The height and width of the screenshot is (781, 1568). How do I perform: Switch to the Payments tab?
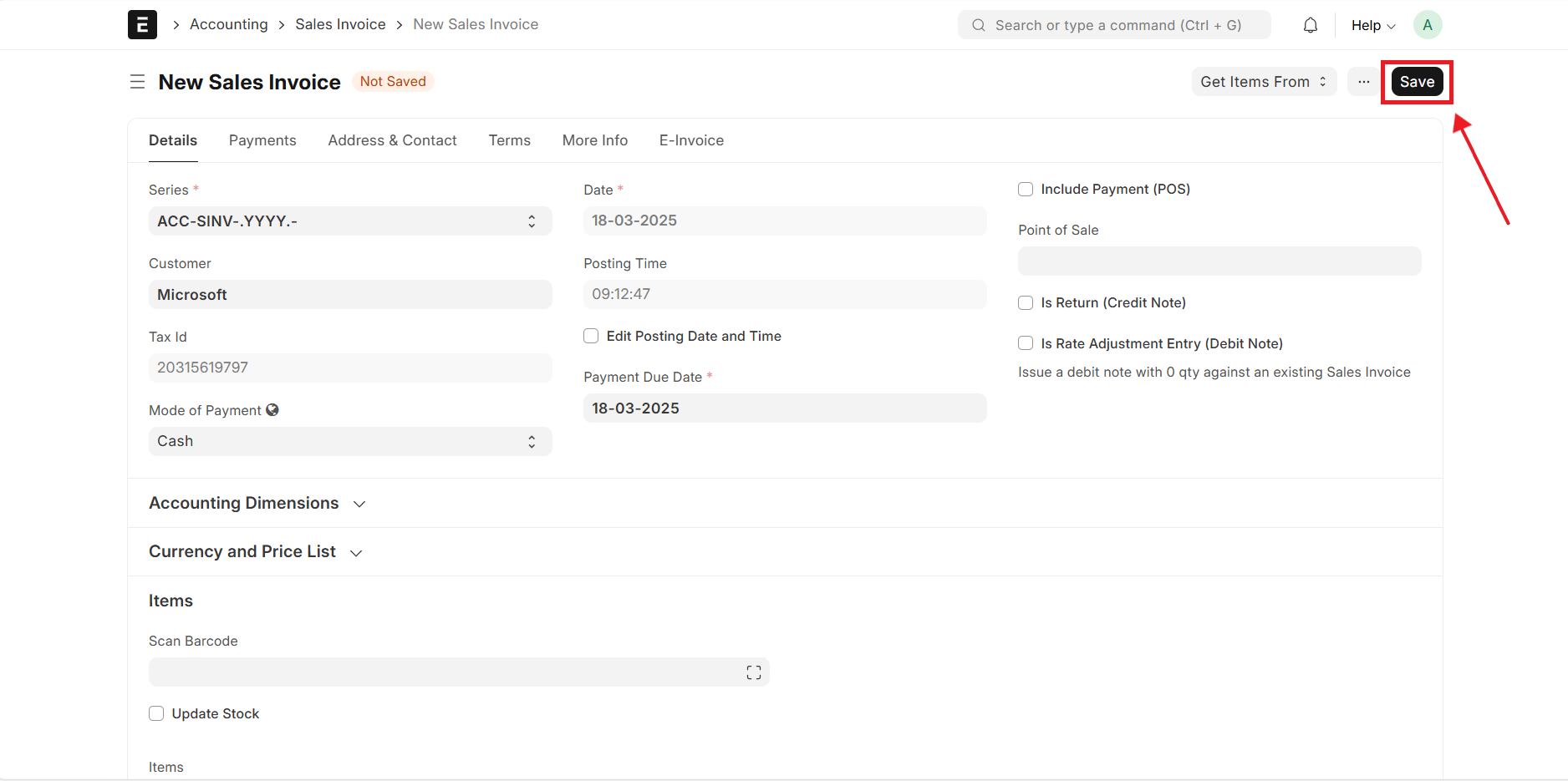click(262, 140)
